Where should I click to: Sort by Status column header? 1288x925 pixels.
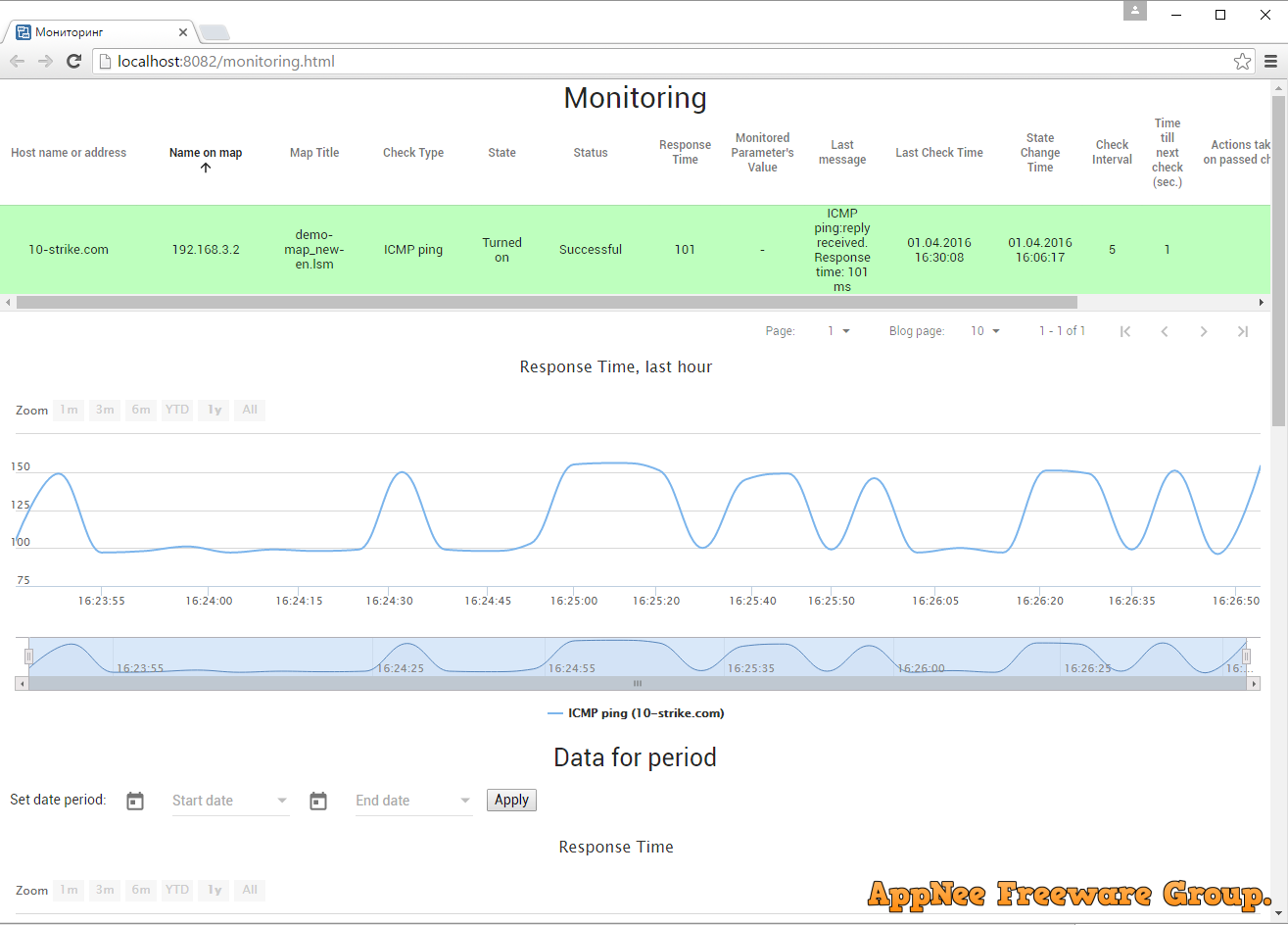tap(591, 153)
